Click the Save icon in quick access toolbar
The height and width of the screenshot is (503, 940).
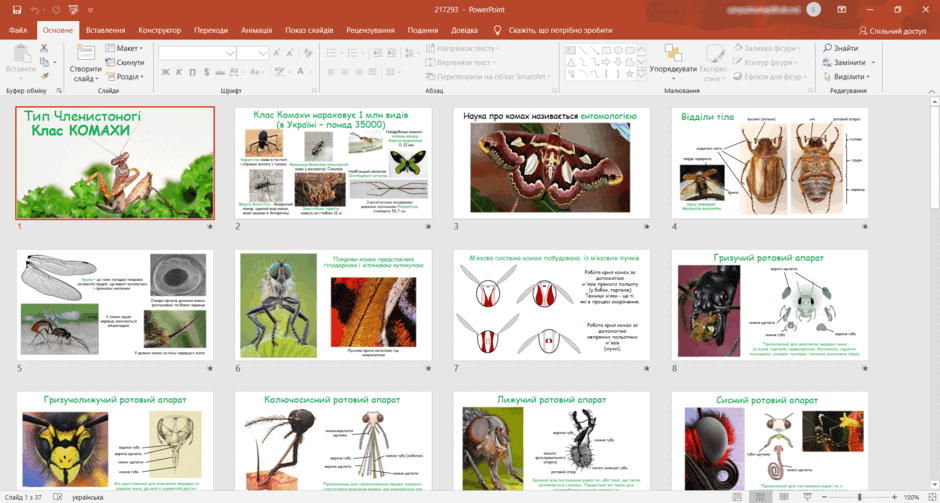[17, 10]
